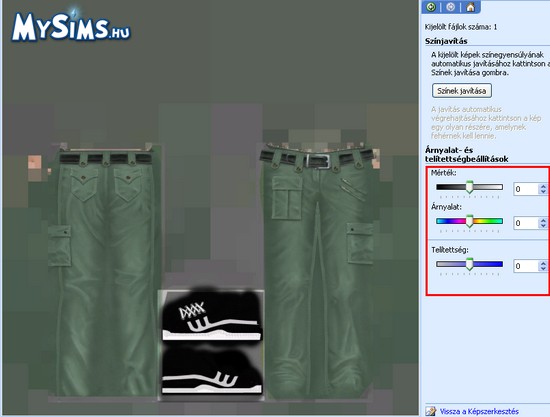Click the 'Kijelölt fájlok száma: 1' text
This screenshot has height=417, width=550.
point(461,27)
